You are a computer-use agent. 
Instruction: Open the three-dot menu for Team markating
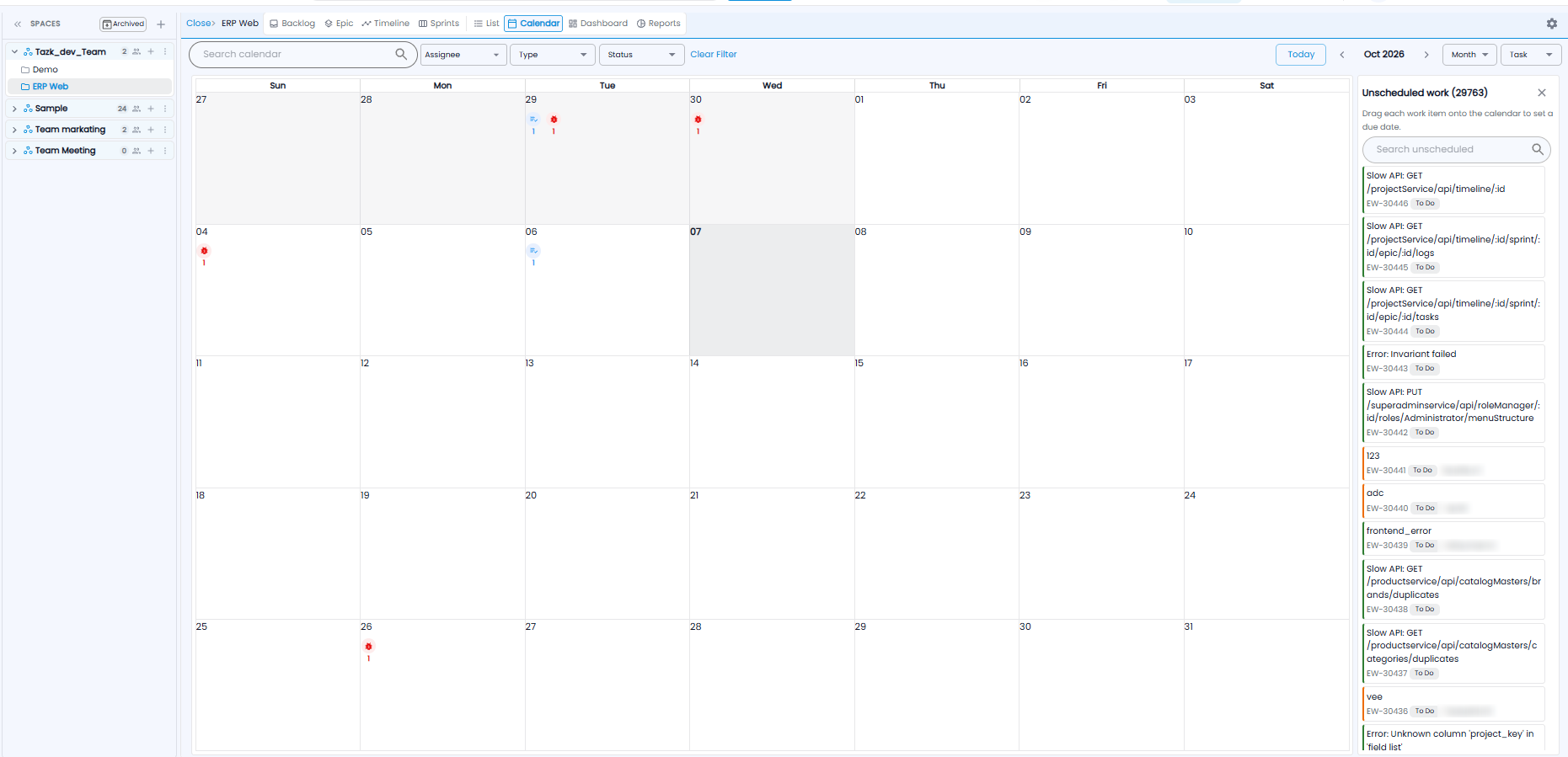click(165, 130)
